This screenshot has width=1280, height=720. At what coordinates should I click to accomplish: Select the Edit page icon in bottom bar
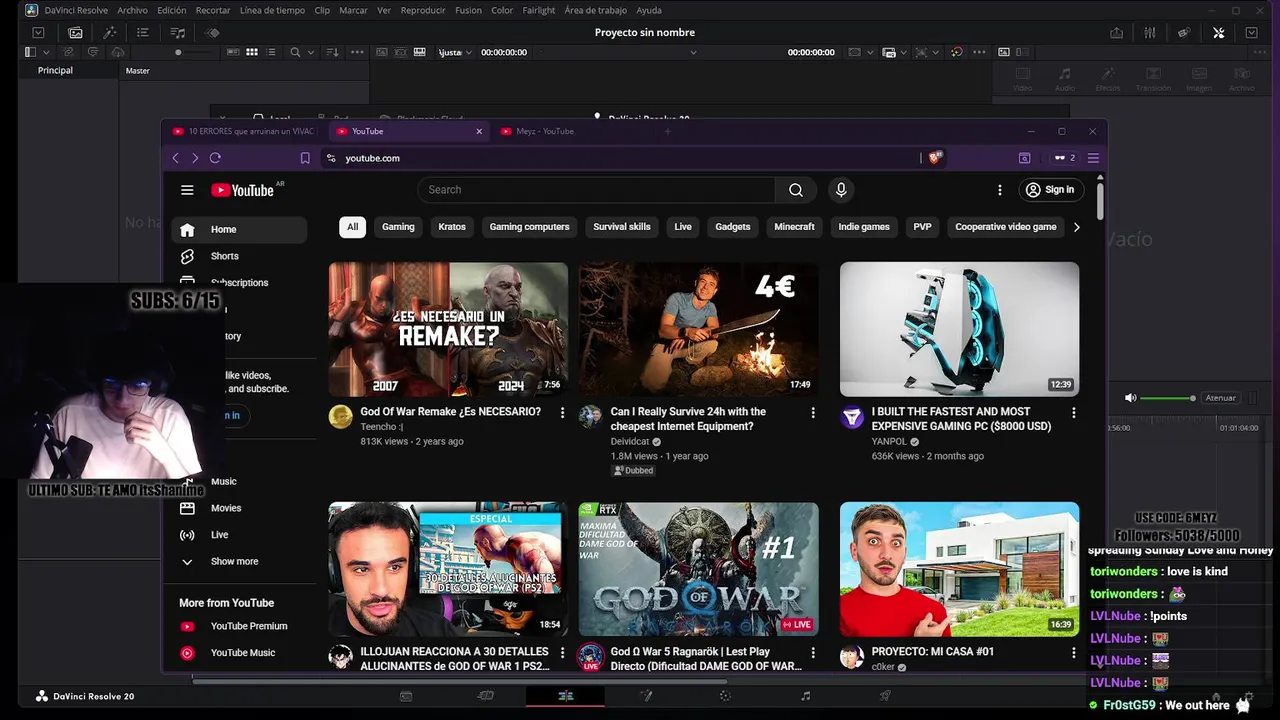pos(565,696)
